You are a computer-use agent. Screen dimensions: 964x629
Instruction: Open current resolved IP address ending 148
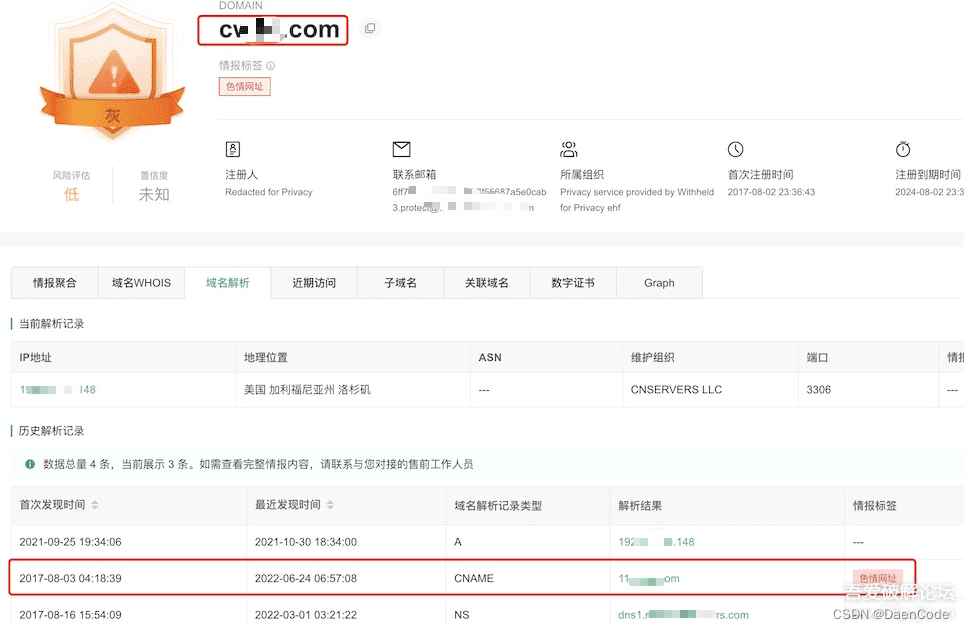click(58, 389)
